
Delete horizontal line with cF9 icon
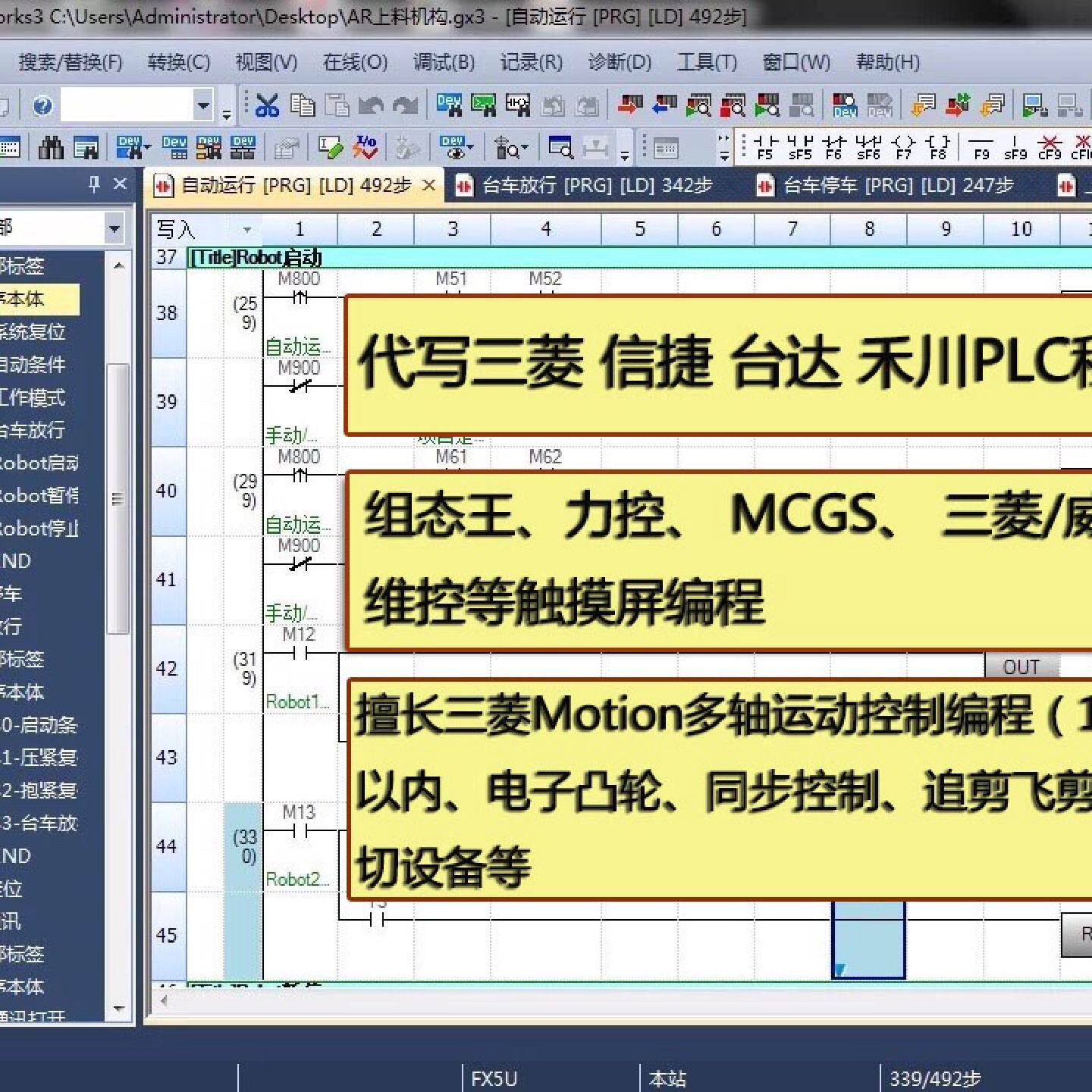(x=1050, y=147)
